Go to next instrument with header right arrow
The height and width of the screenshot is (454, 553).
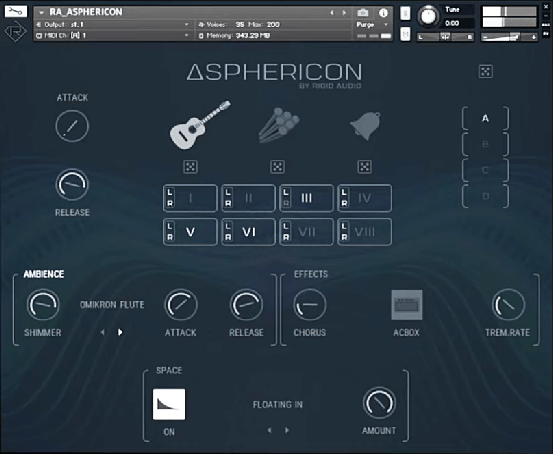(344, 13)
